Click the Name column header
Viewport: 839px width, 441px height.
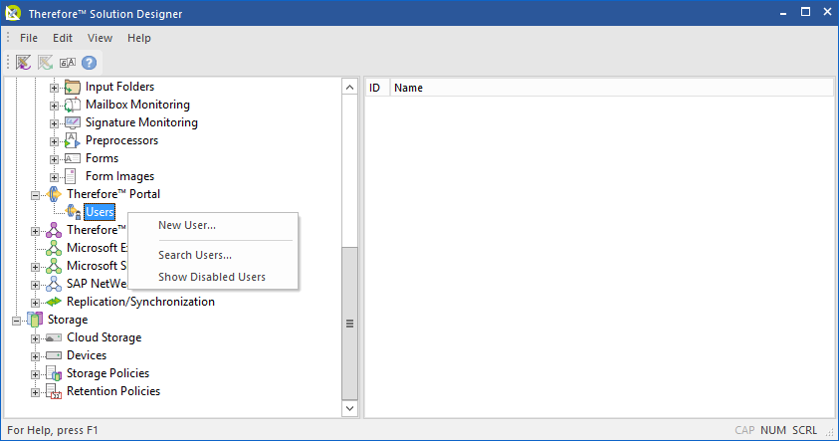tap(611, 88)
